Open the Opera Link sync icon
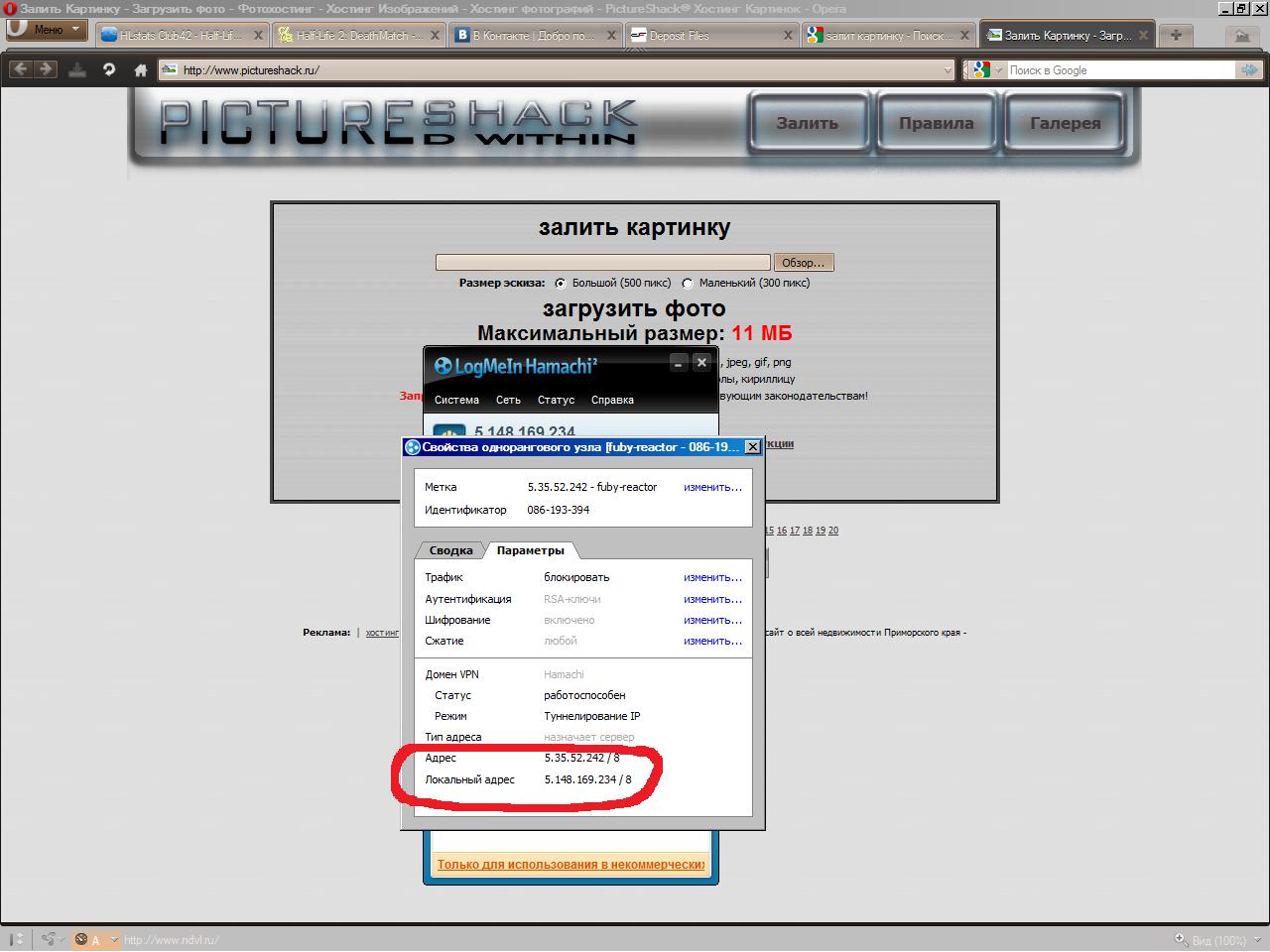 (x=50, y=939)
